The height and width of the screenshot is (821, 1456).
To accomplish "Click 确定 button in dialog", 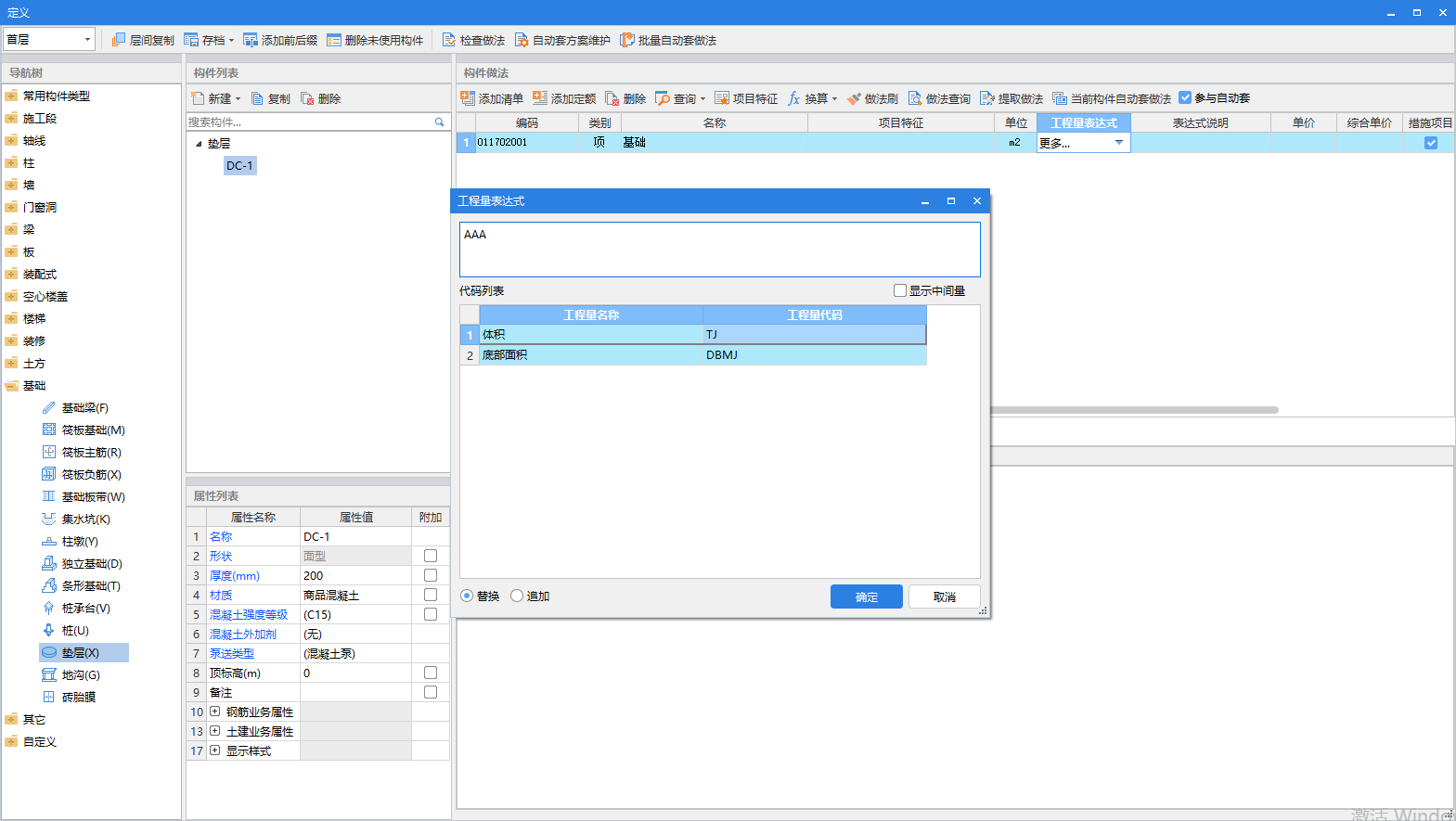I will pyautogui.click(x=867, y=597).
